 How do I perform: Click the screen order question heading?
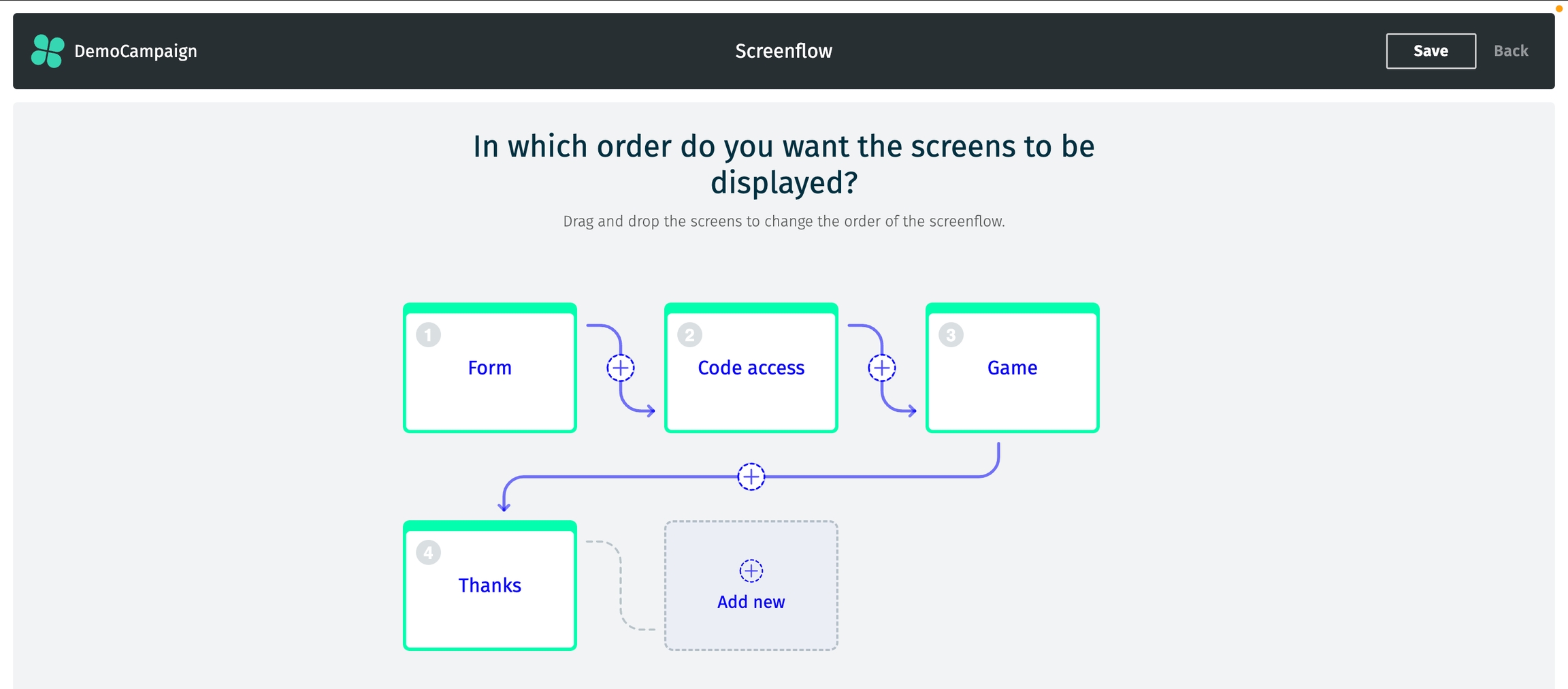[x=783, y=164]
